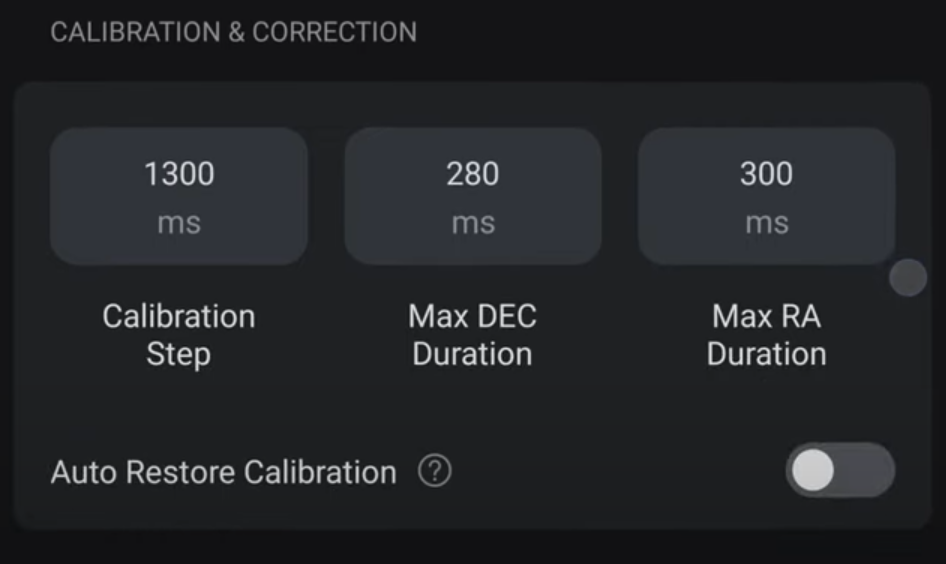Select the 300 value number
The width and height of the screenshot is (946, 564).
click(x=766, y=174)
